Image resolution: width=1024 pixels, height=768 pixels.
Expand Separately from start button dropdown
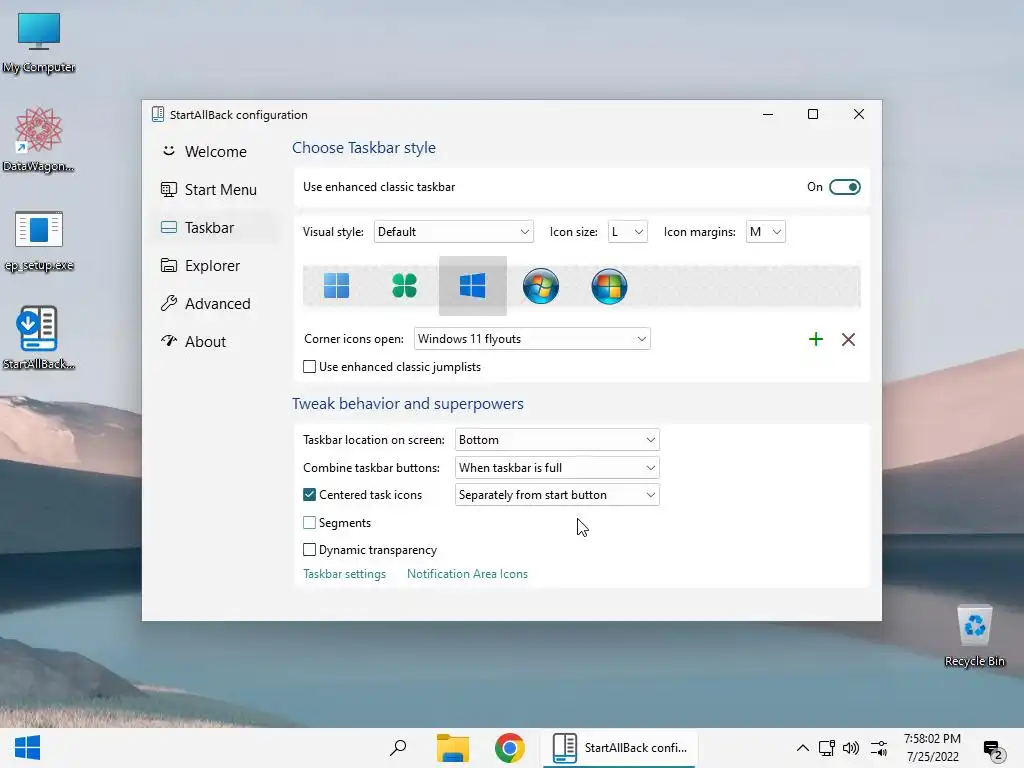pyautogui.click(x=557, y=495)
